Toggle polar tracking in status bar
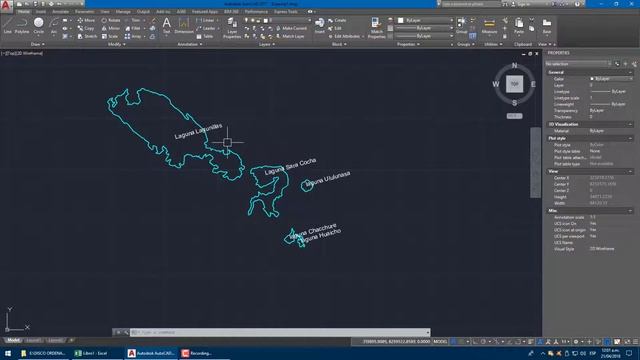Viewport: 640px width, 360px height. pos(483,342)
